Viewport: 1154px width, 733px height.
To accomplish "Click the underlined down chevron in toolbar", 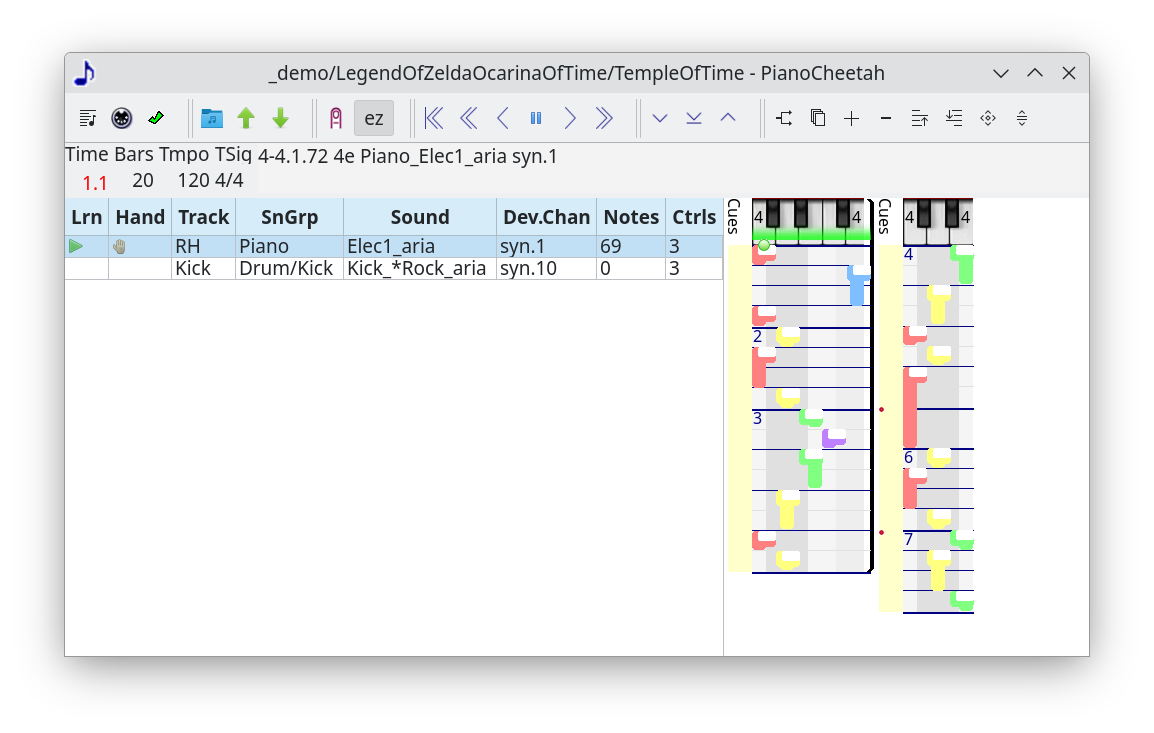I will (694, 118).
